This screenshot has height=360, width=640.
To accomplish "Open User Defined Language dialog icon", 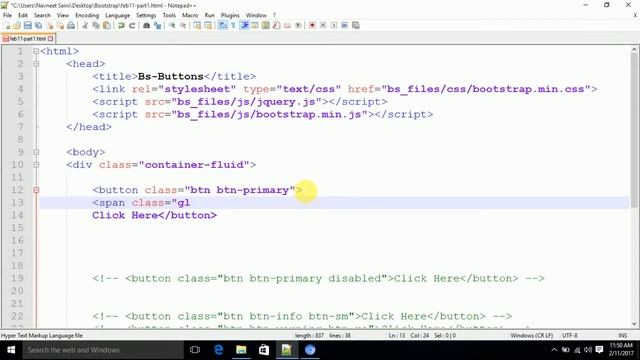I will pyautogui.click(x=255, y=25).
